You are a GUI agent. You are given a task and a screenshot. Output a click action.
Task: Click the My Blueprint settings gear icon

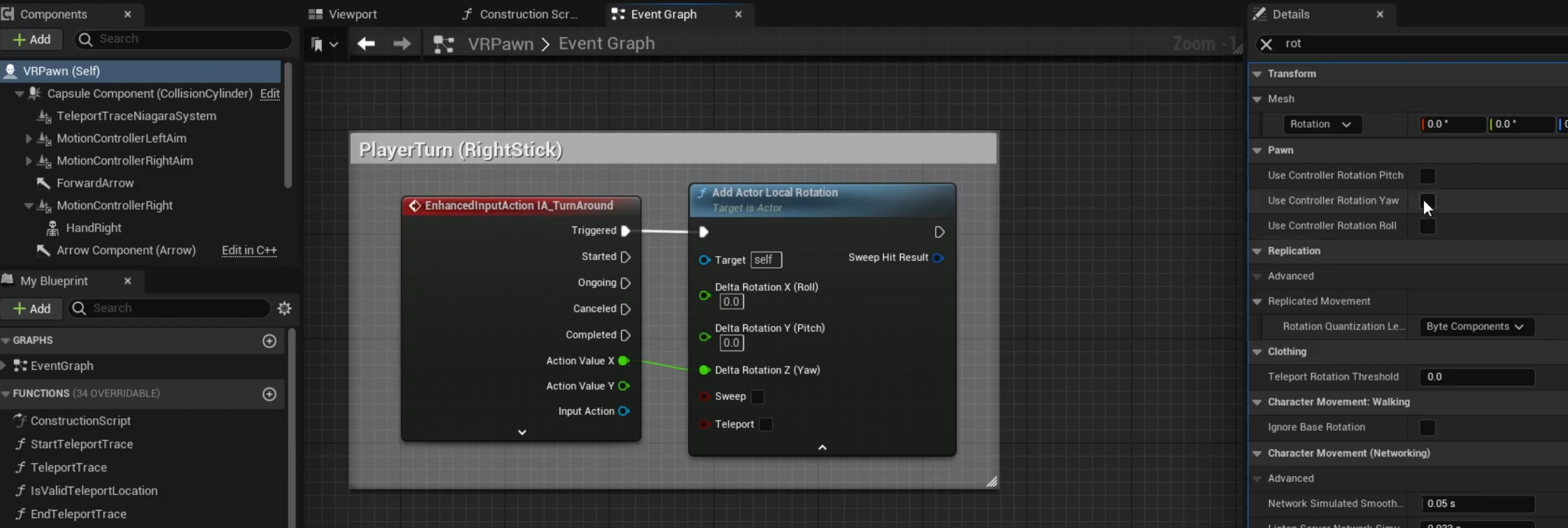(284, 308)
